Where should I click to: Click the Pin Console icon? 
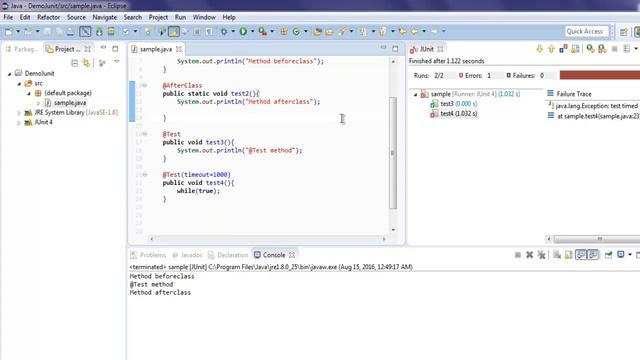608,255
